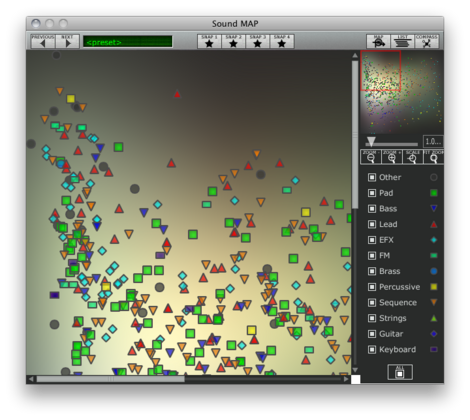Click the Zoom plus magnifier button
The height and width of the screenshot is (420, 470).
coord(392,157)
